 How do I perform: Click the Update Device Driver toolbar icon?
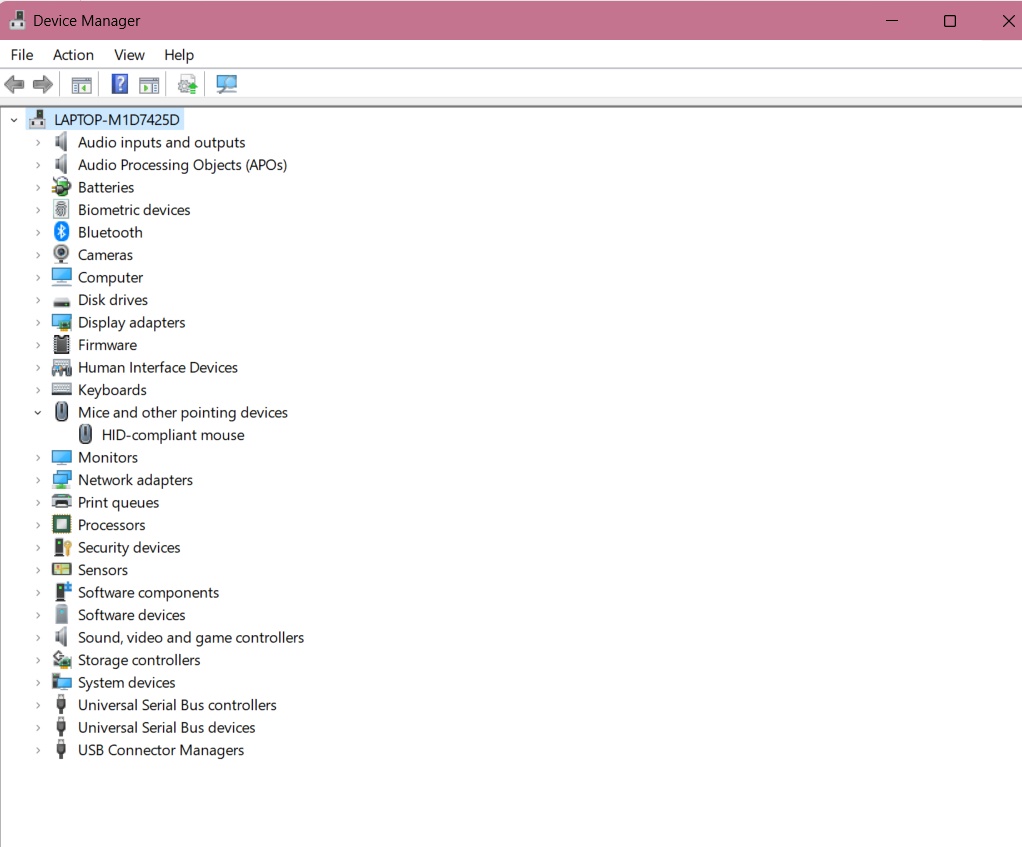pyautogui.click(x=188, y=84)
